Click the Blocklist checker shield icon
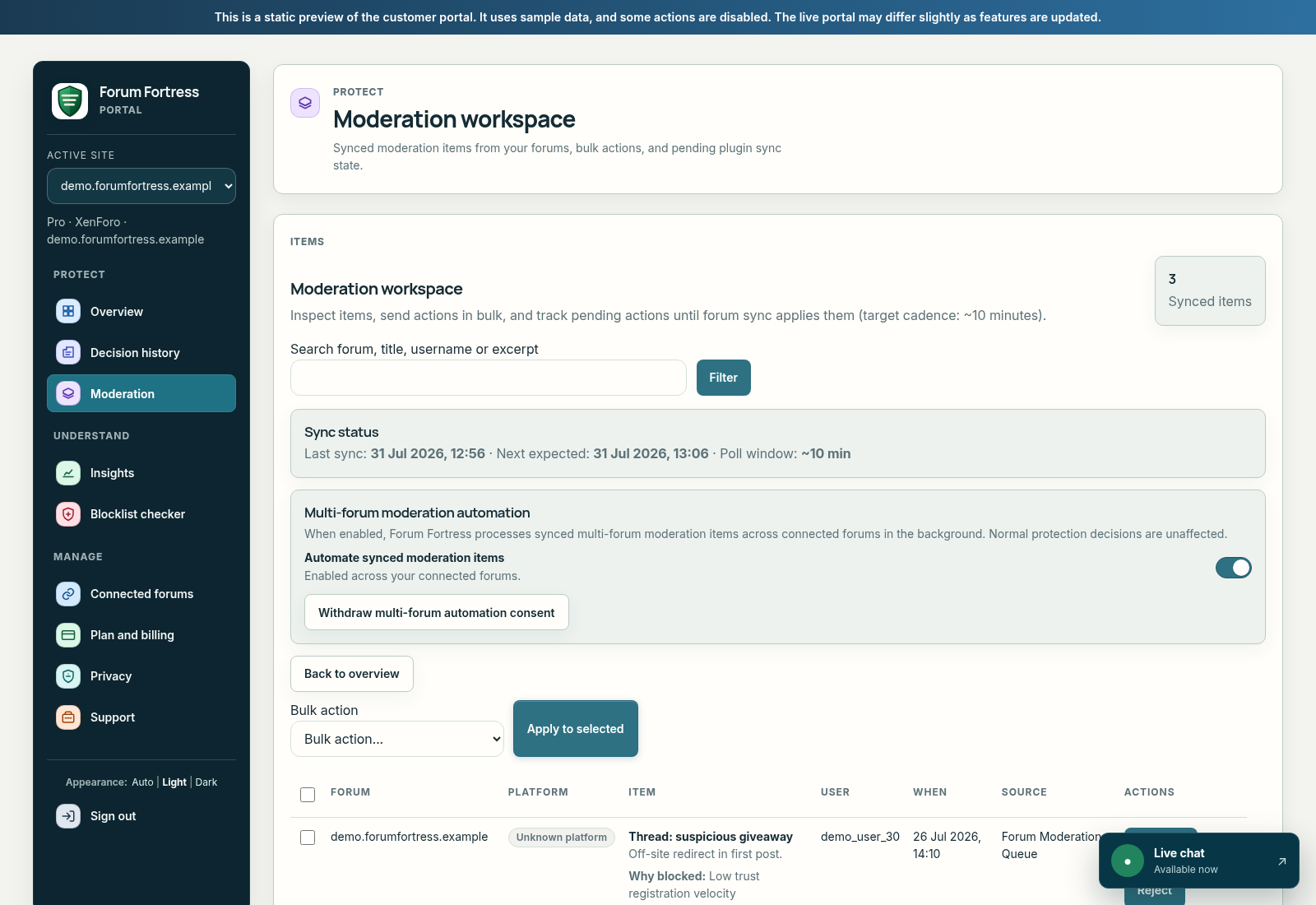1316x905 pixels. coord(68,514)
